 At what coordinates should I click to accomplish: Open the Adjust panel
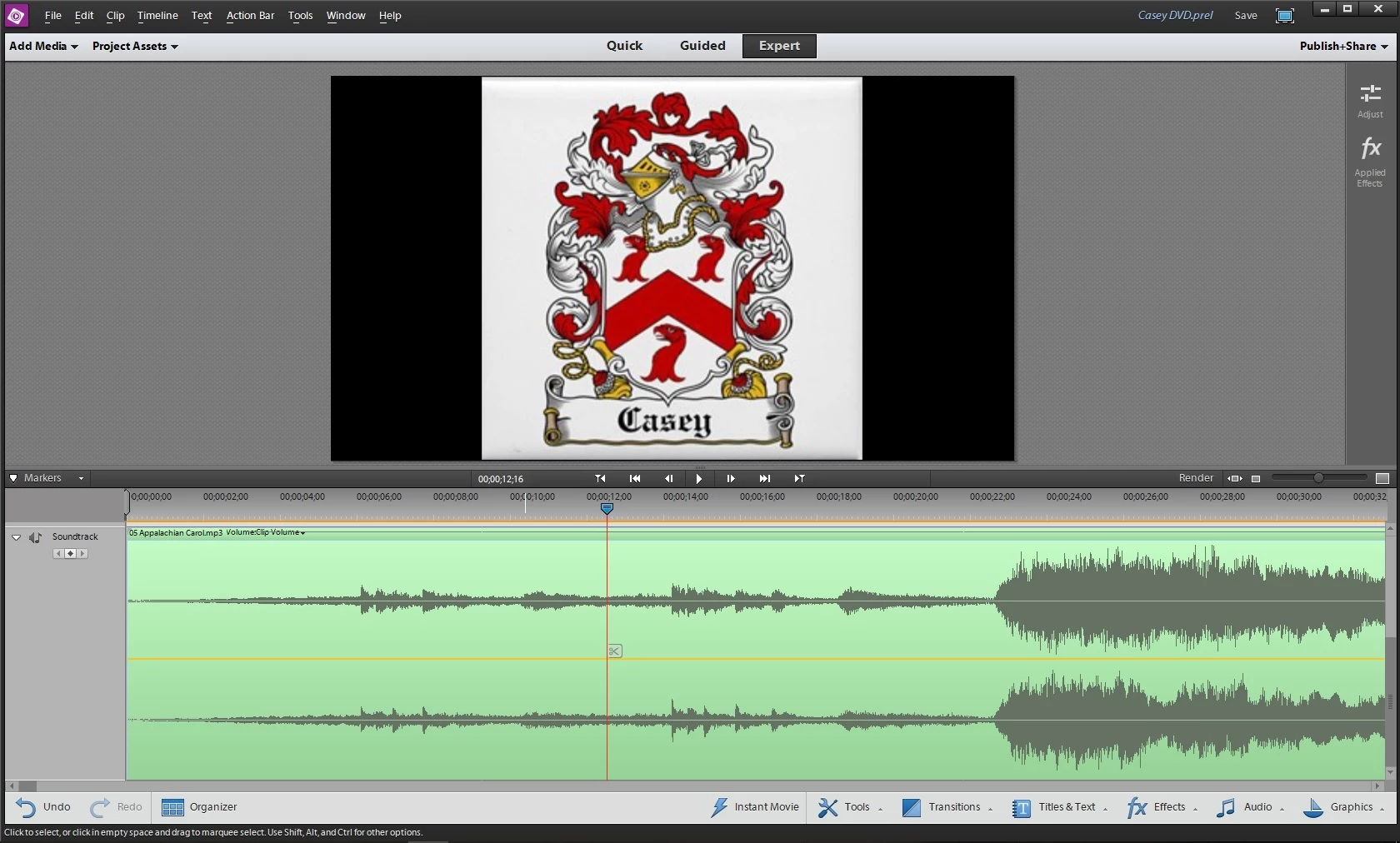point(1370,101)
